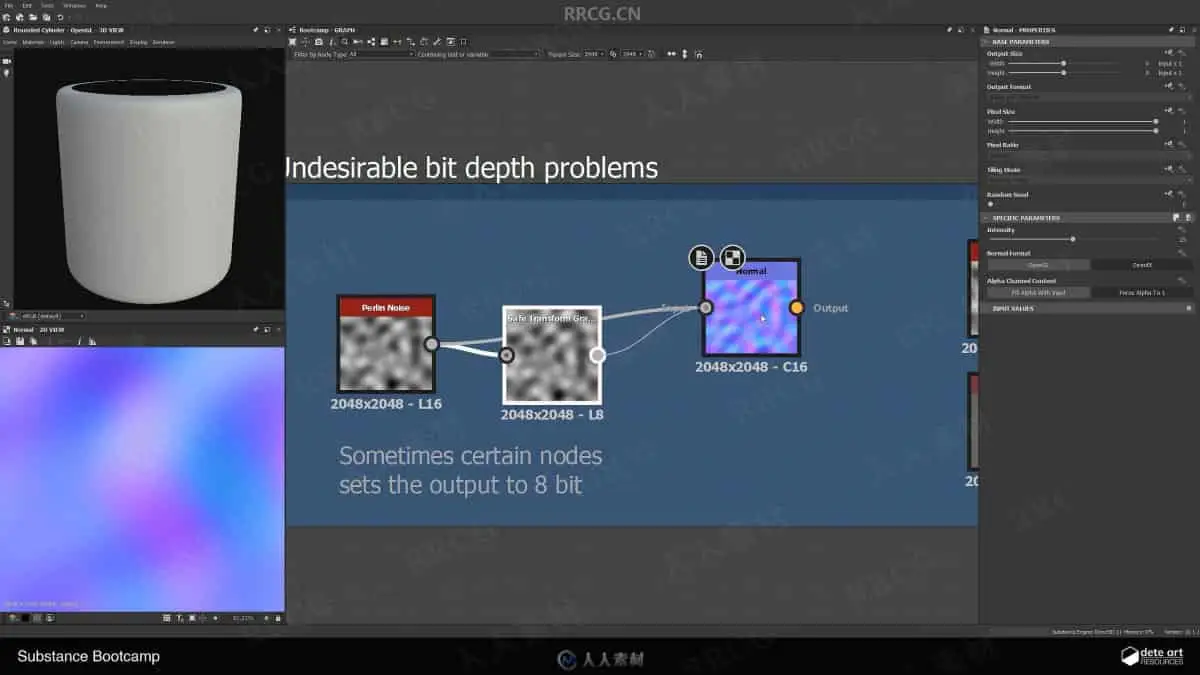Click the save icon in main toolbar
The width and height of the screenshot is (1200, 675).
(46, 17)
